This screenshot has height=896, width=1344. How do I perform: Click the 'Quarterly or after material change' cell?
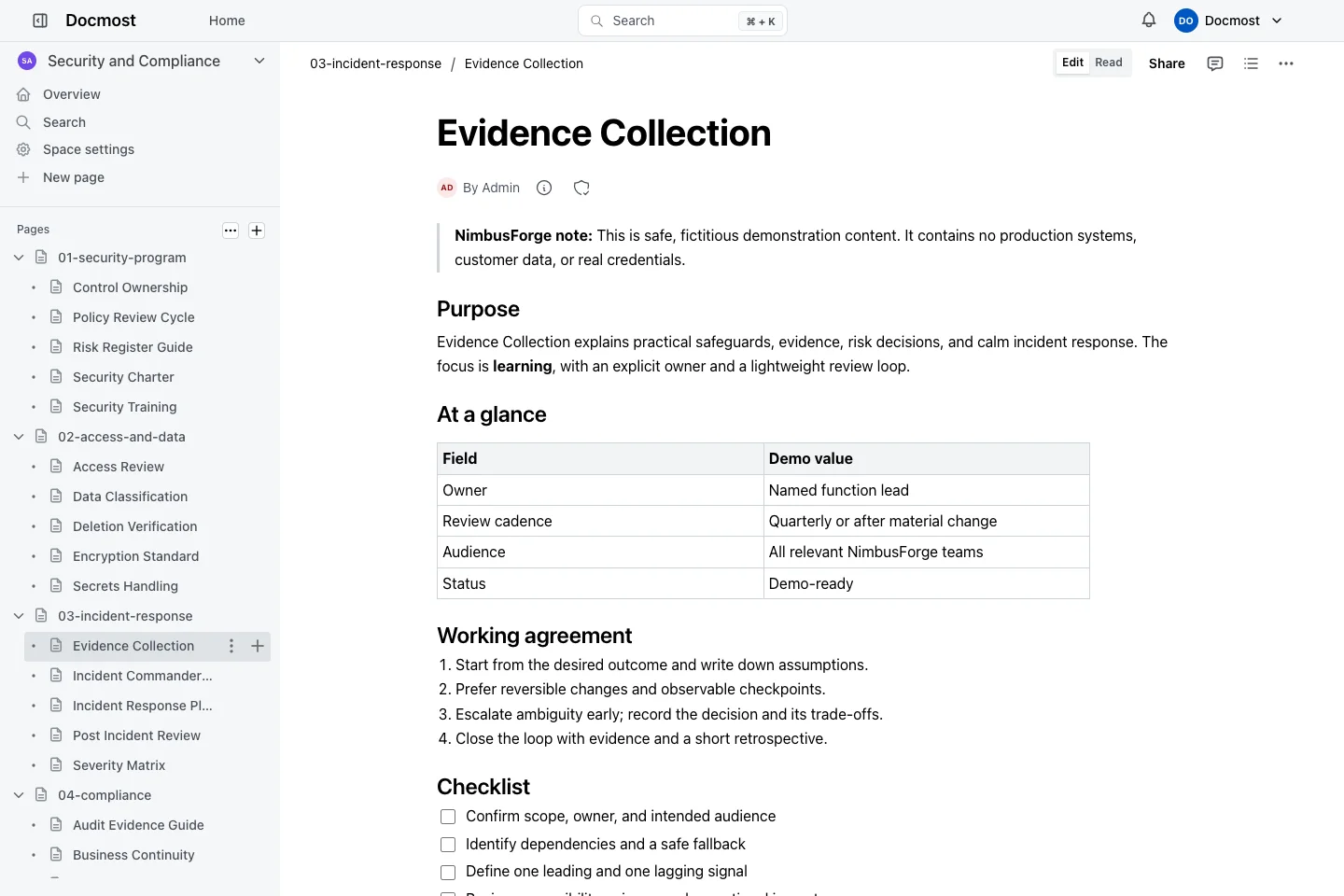point(926,521)
